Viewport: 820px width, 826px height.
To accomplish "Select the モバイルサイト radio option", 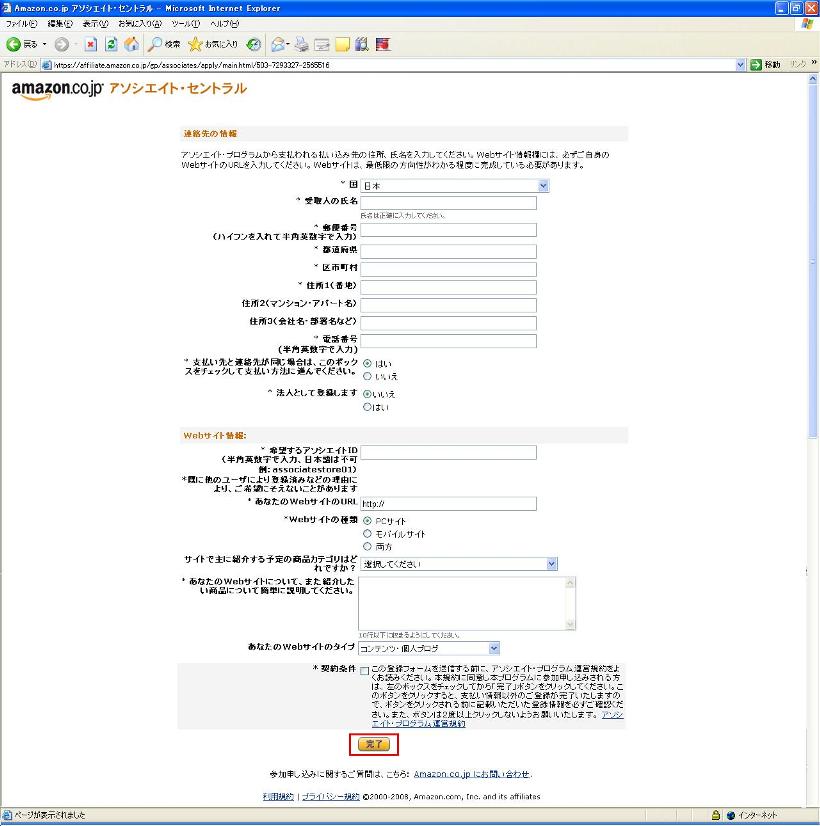I will (x=367, y=534).
